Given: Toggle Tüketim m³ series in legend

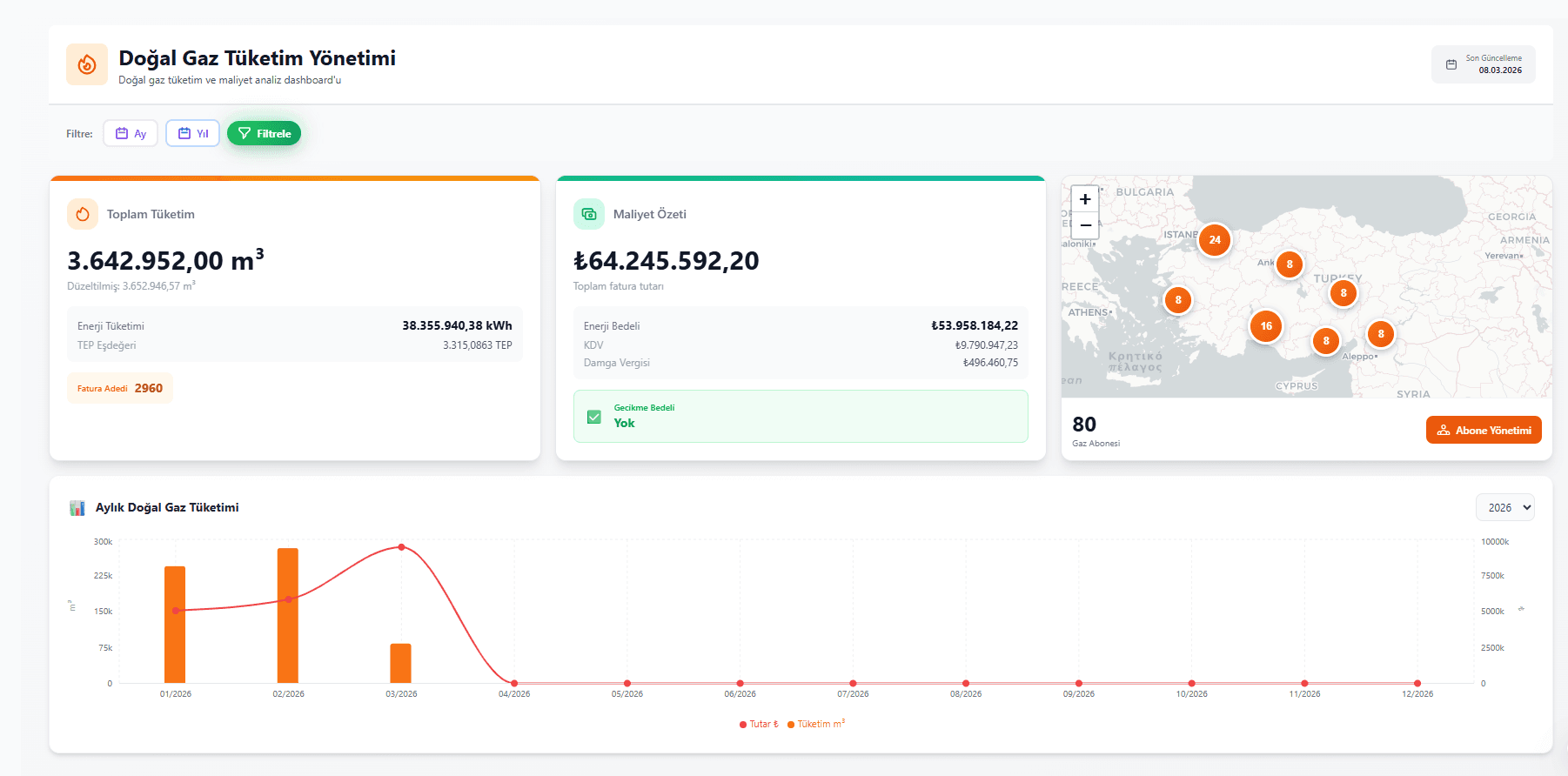Looking at the screenshot, I should 815,724.
